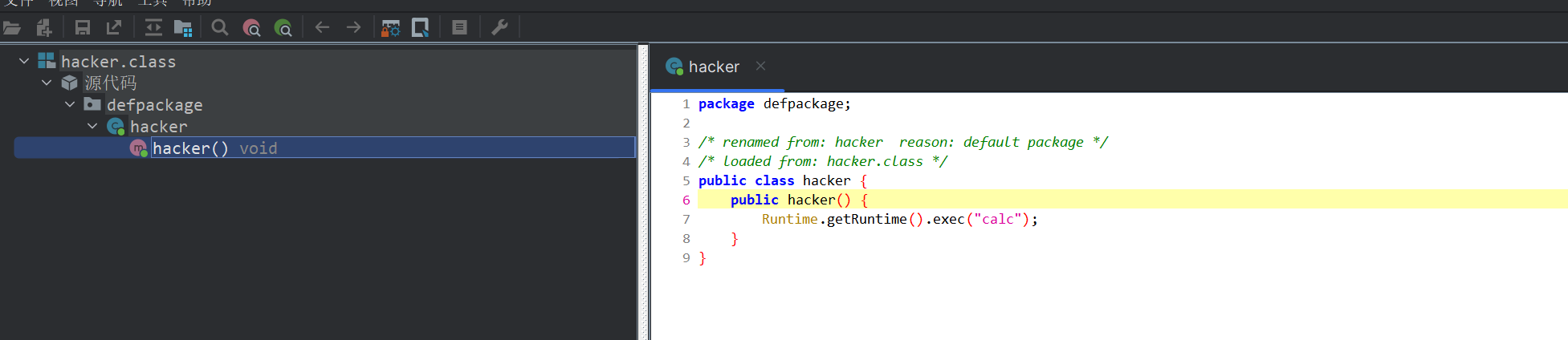Toggle flatten packages view
The height and width of the screenshot is (340, 1568).
click(x=183, y=28)
